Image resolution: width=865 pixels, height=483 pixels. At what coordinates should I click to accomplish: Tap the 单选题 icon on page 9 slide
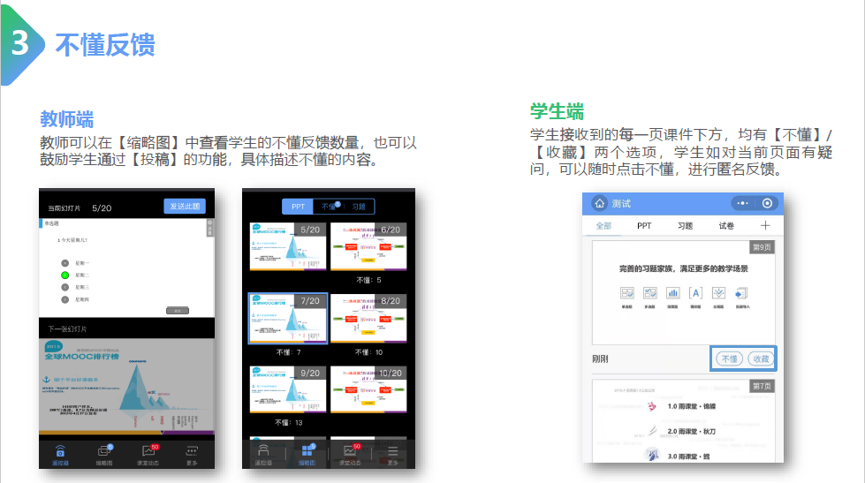(x=627, y=293)
